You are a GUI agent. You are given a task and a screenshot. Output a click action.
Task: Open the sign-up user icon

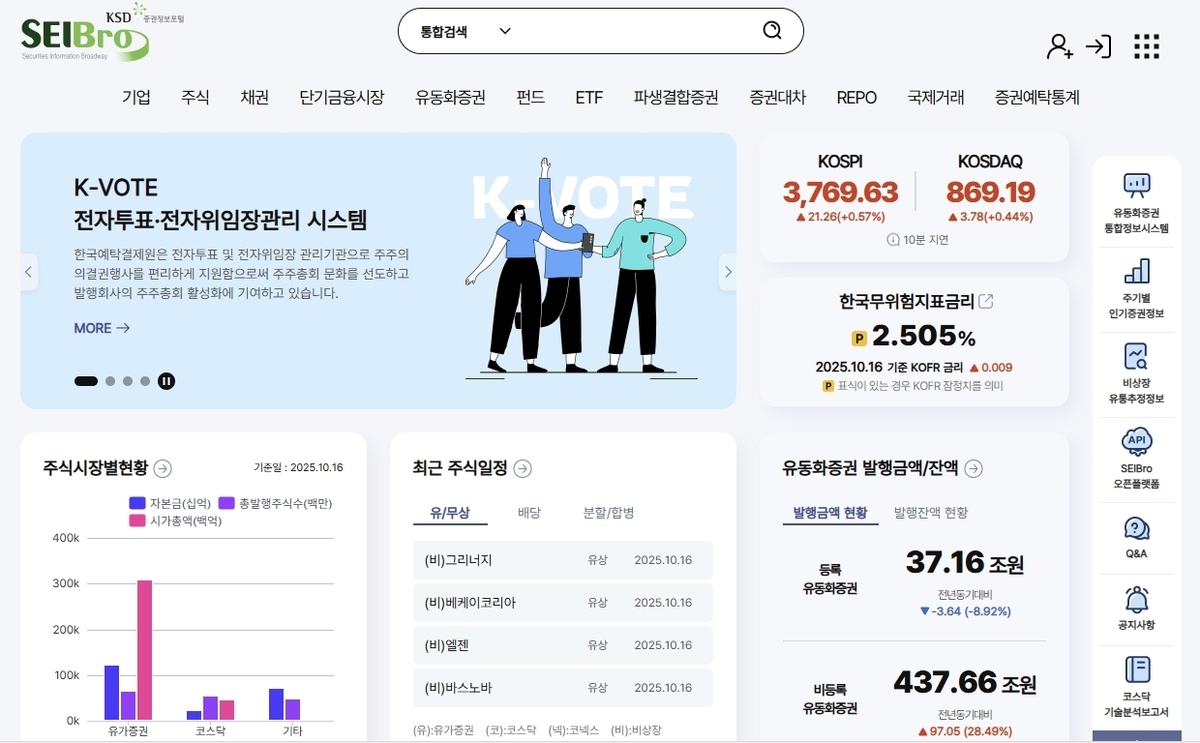[1059, 46]
